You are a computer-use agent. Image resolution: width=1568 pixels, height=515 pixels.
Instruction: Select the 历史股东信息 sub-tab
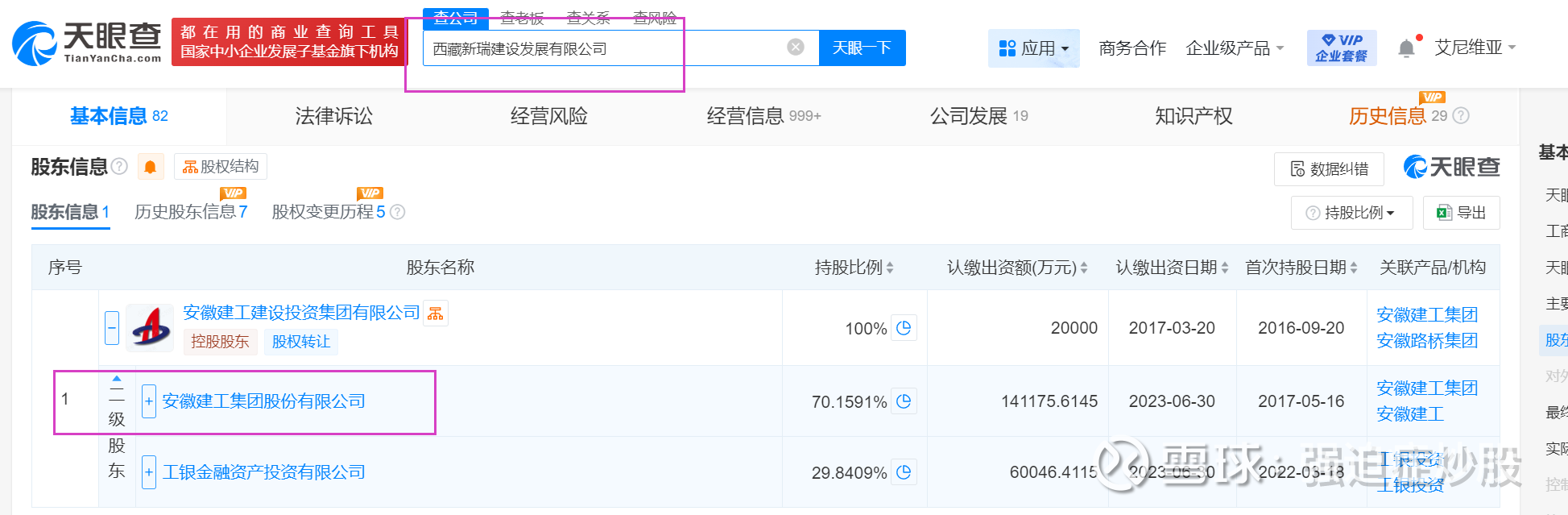coord(191,212)
